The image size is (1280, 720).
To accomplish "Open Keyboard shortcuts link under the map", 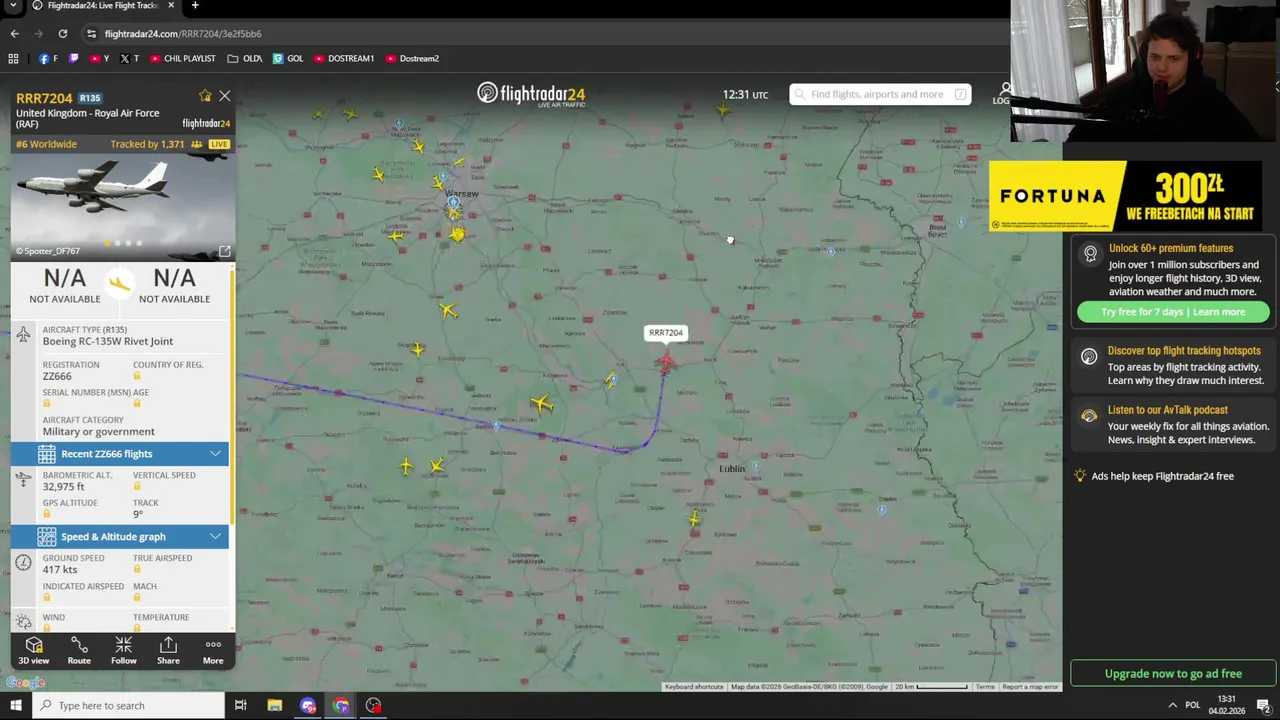I will [694, 687].
